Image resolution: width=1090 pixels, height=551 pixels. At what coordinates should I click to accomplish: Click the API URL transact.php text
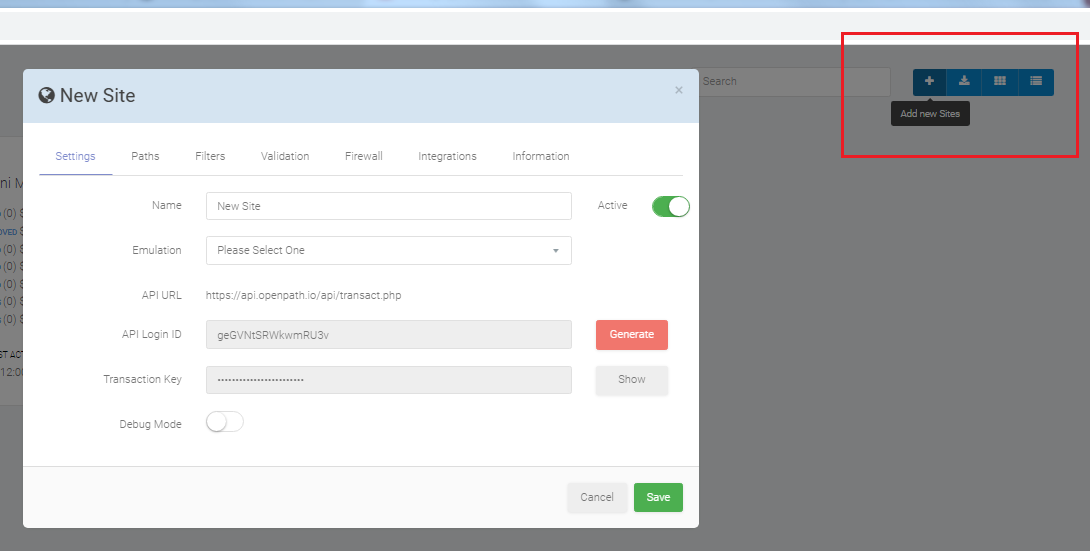[304, 295]
